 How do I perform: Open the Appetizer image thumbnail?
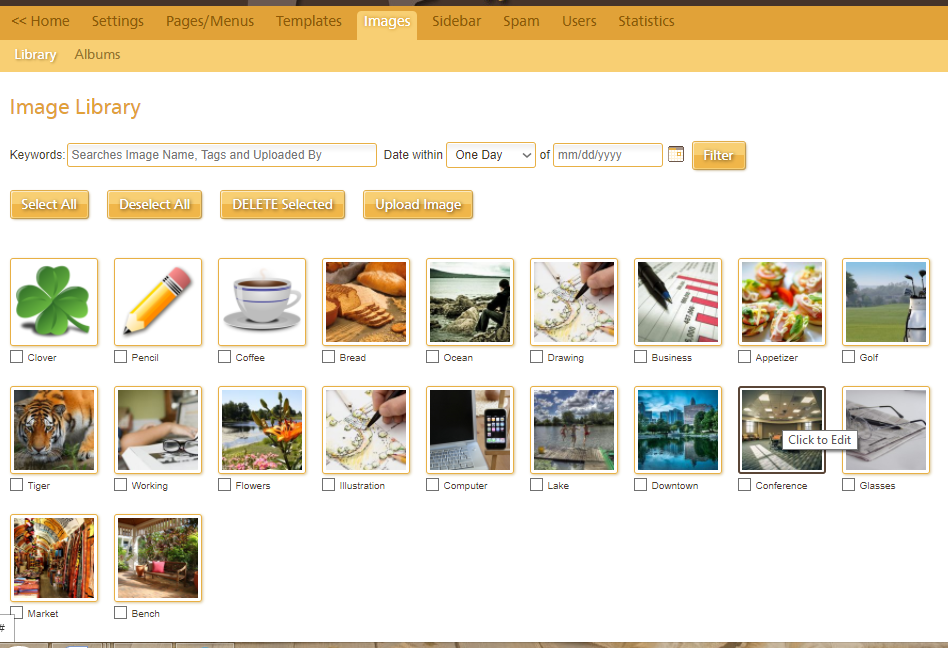click(x=782, y=302)
